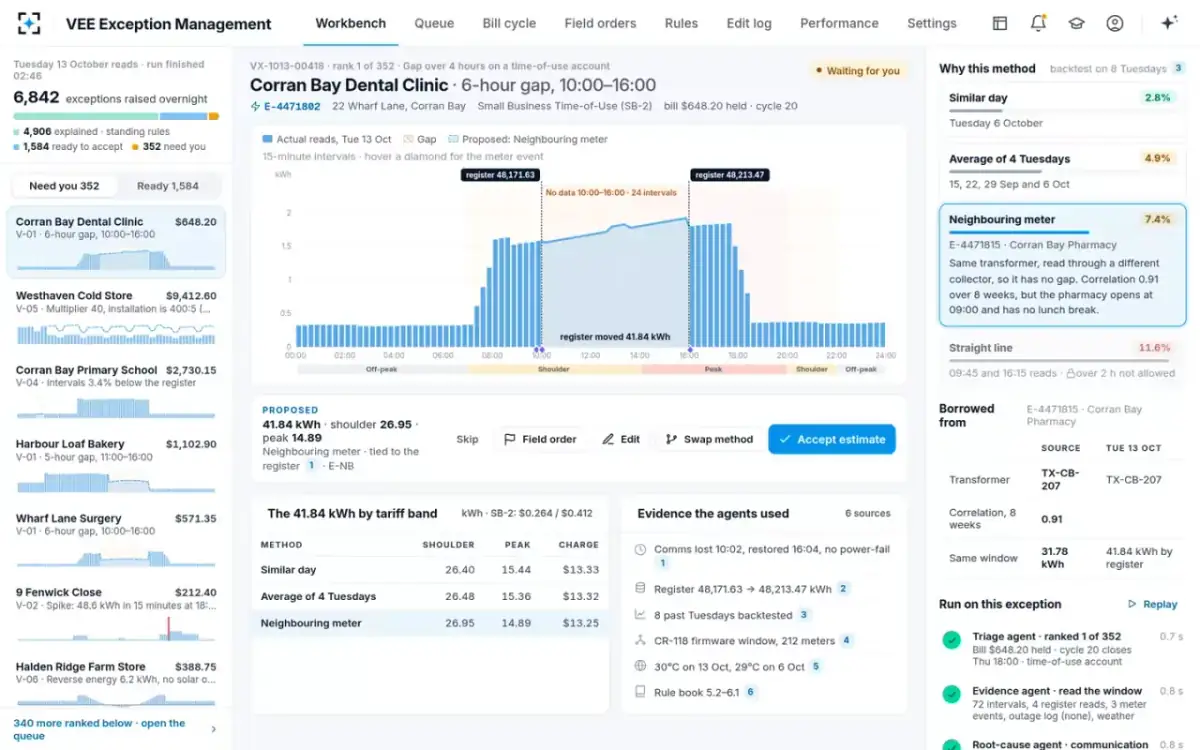Go to the Queue tab
This screenshot has height=750, width=1200.
433,23
